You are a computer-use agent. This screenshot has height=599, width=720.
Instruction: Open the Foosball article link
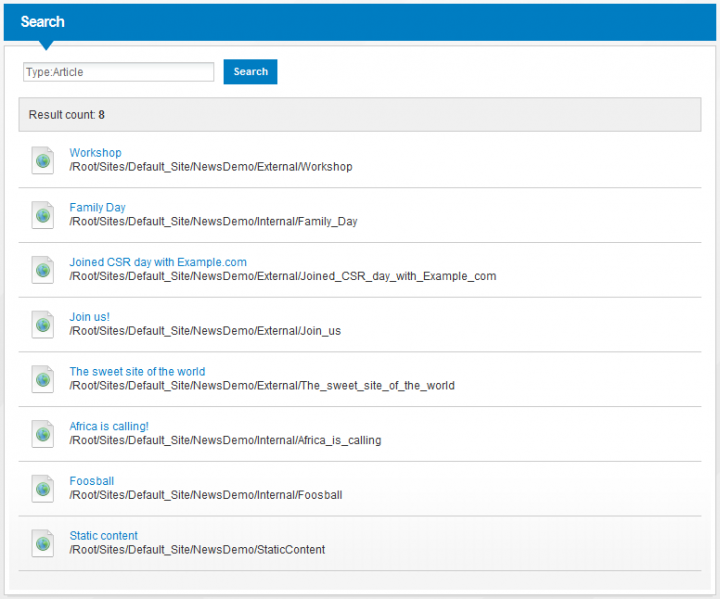pyautogui.click(x=92, y=481)
